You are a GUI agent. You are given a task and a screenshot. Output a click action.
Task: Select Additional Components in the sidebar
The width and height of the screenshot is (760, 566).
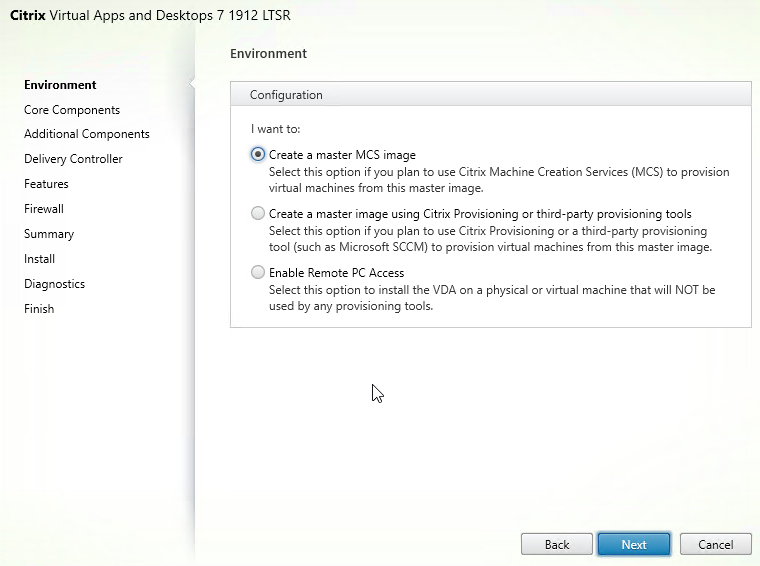(x=87, y=134)
